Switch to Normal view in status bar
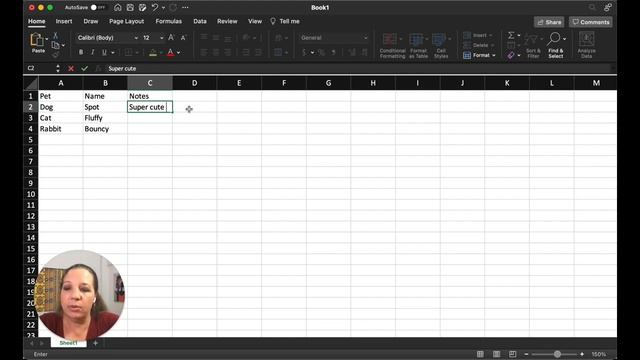This screenshot has width=640, height=360. click(480, 354)
